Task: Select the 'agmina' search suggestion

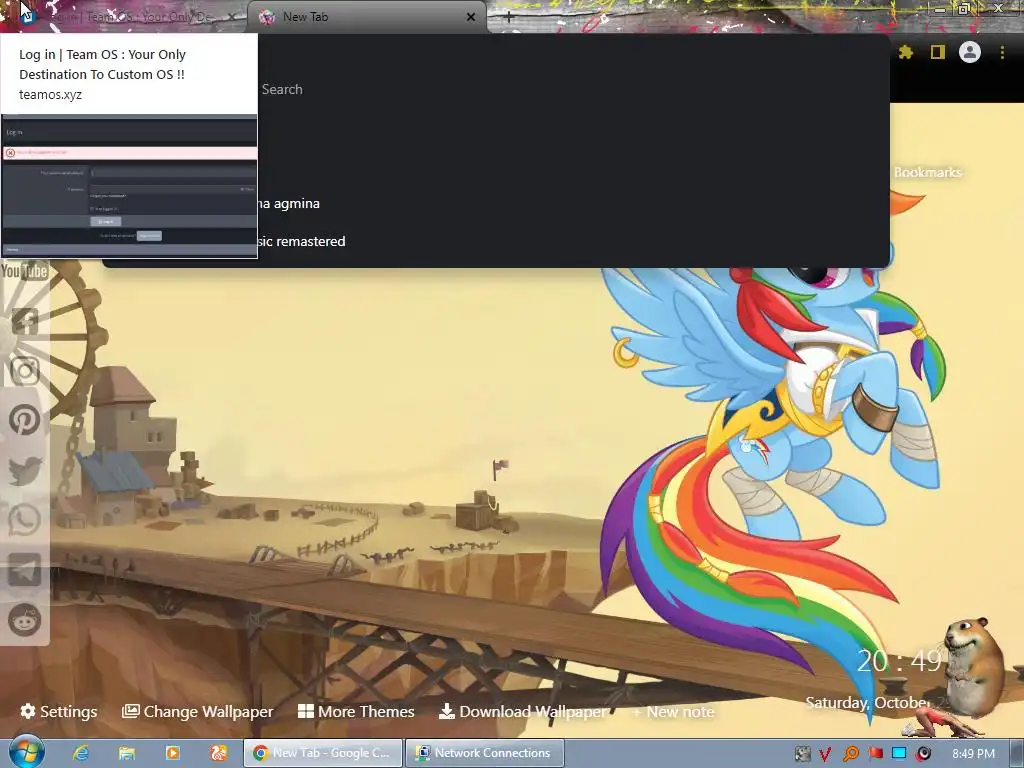Action: point(289,204)
